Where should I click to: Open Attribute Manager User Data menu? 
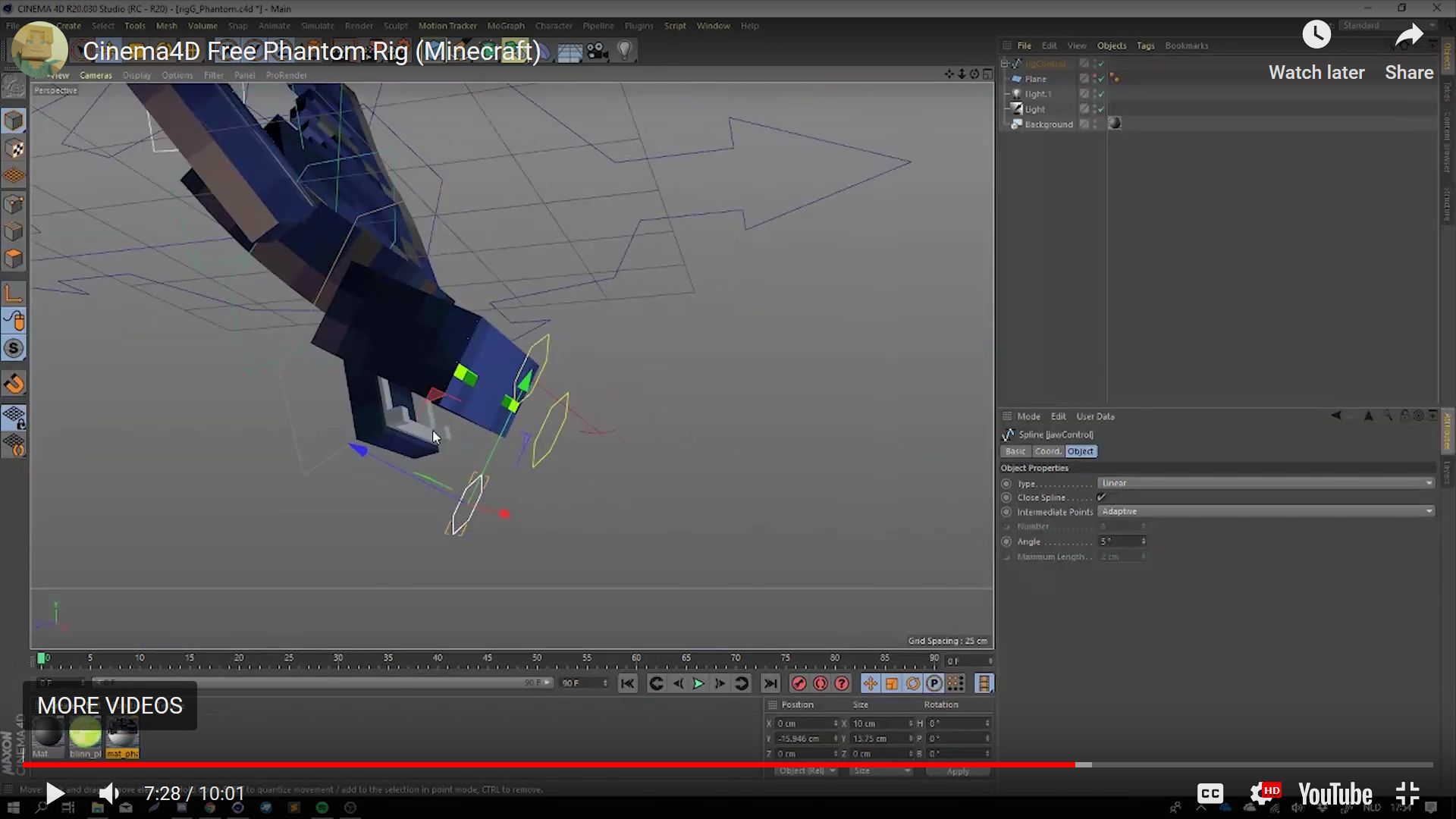pyautogui.click(x=1095, y=416)
